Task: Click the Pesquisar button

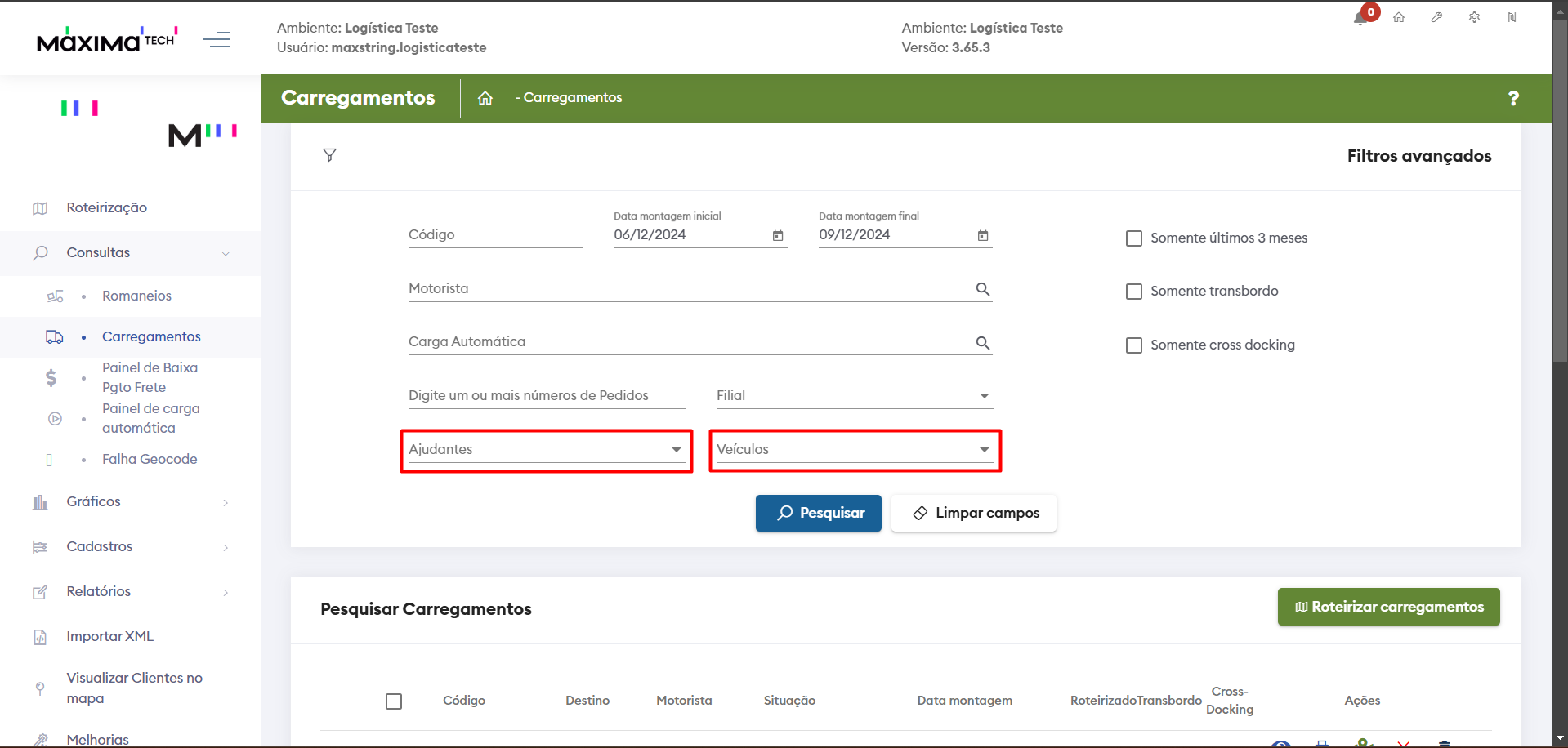Action: (x=818, y=513)
